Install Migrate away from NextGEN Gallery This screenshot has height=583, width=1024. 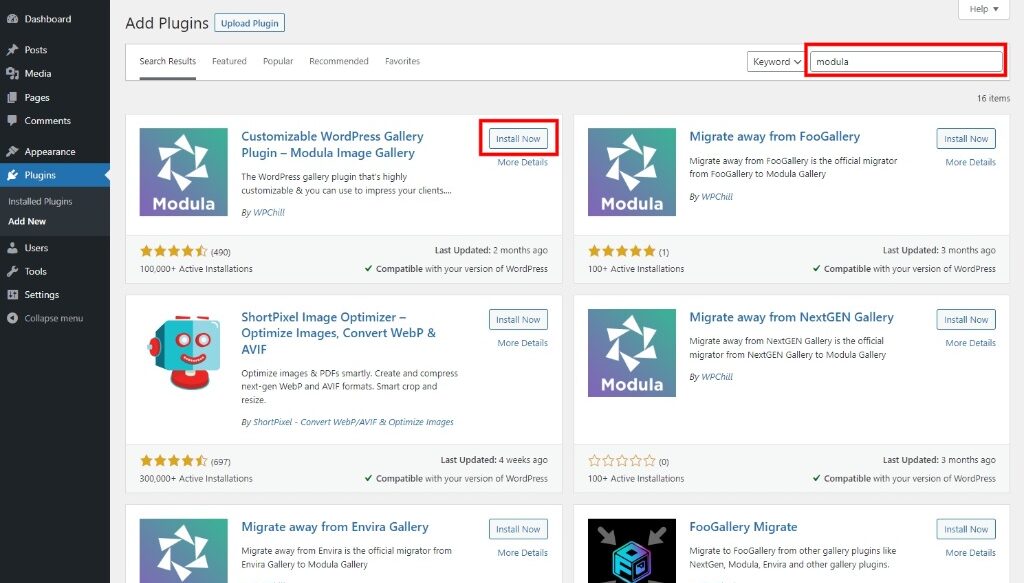966,319
